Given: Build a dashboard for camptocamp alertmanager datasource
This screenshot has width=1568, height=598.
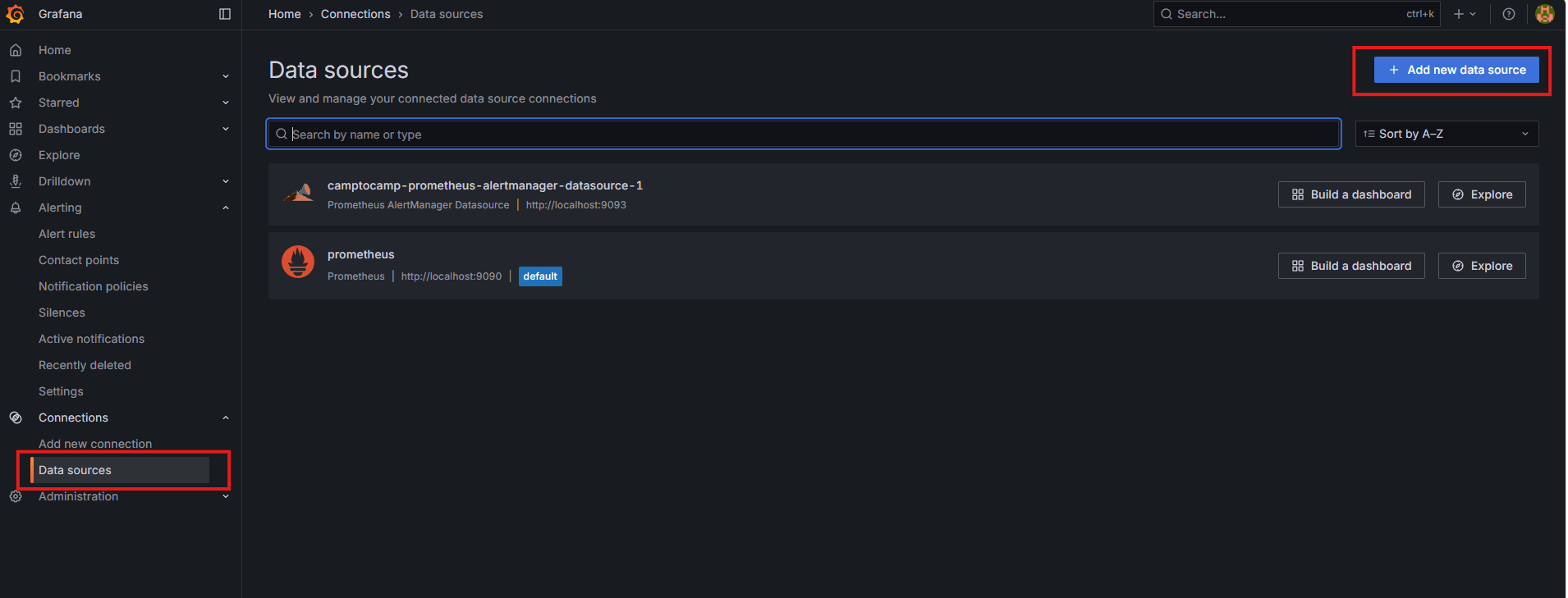Looking at the screenshot, I should click(x=1351, y=194).
